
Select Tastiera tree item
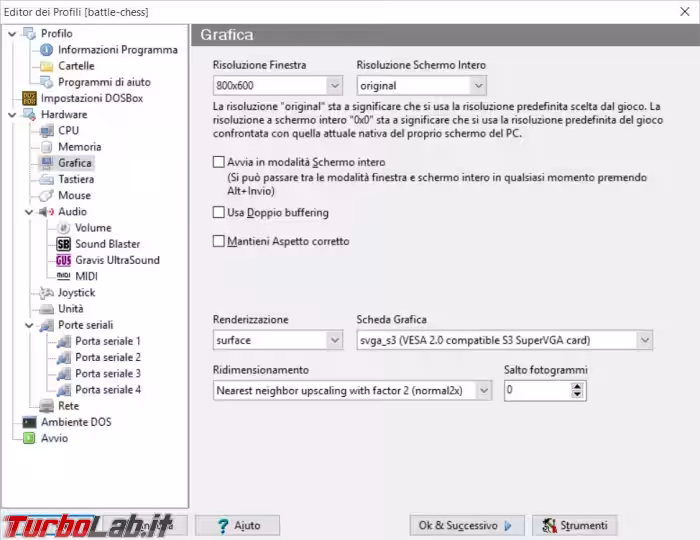(76, 179)
